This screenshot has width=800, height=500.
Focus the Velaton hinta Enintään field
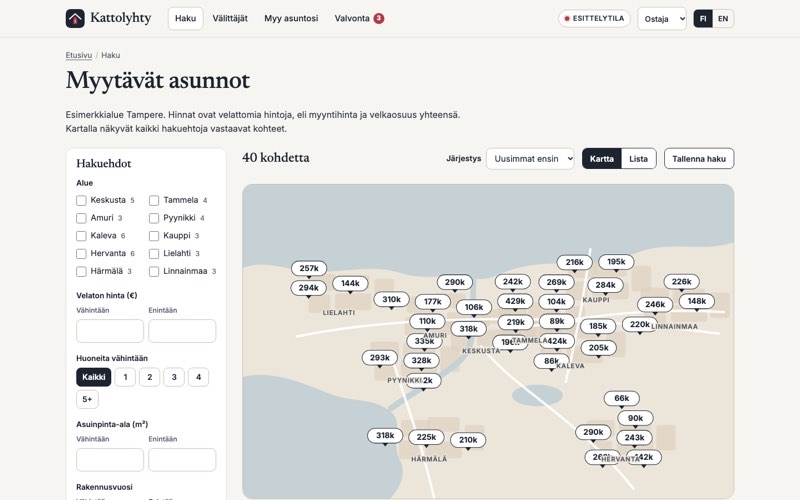click(182, 331)
